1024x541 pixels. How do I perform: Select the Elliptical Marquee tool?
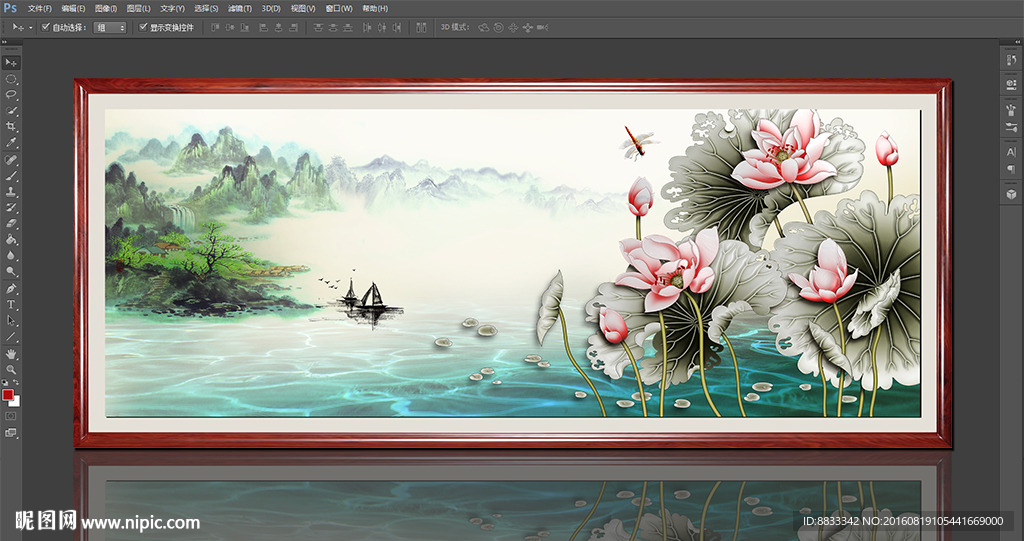(x=11, y=79)
